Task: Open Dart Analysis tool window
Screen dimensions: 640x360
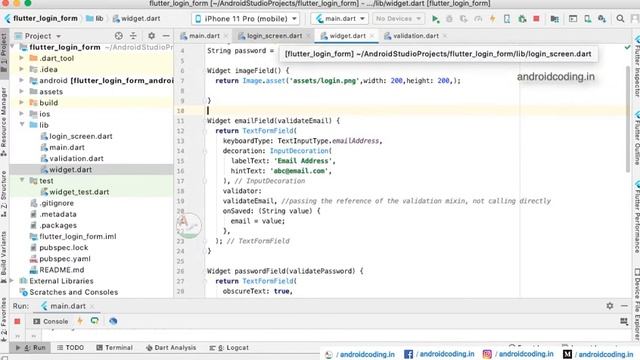Action: click(171, 348)
